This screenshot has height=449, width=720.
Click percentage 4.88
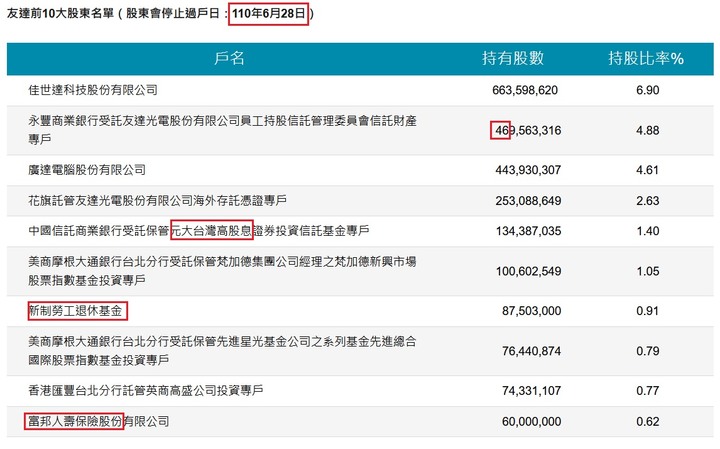coord(647,130)
